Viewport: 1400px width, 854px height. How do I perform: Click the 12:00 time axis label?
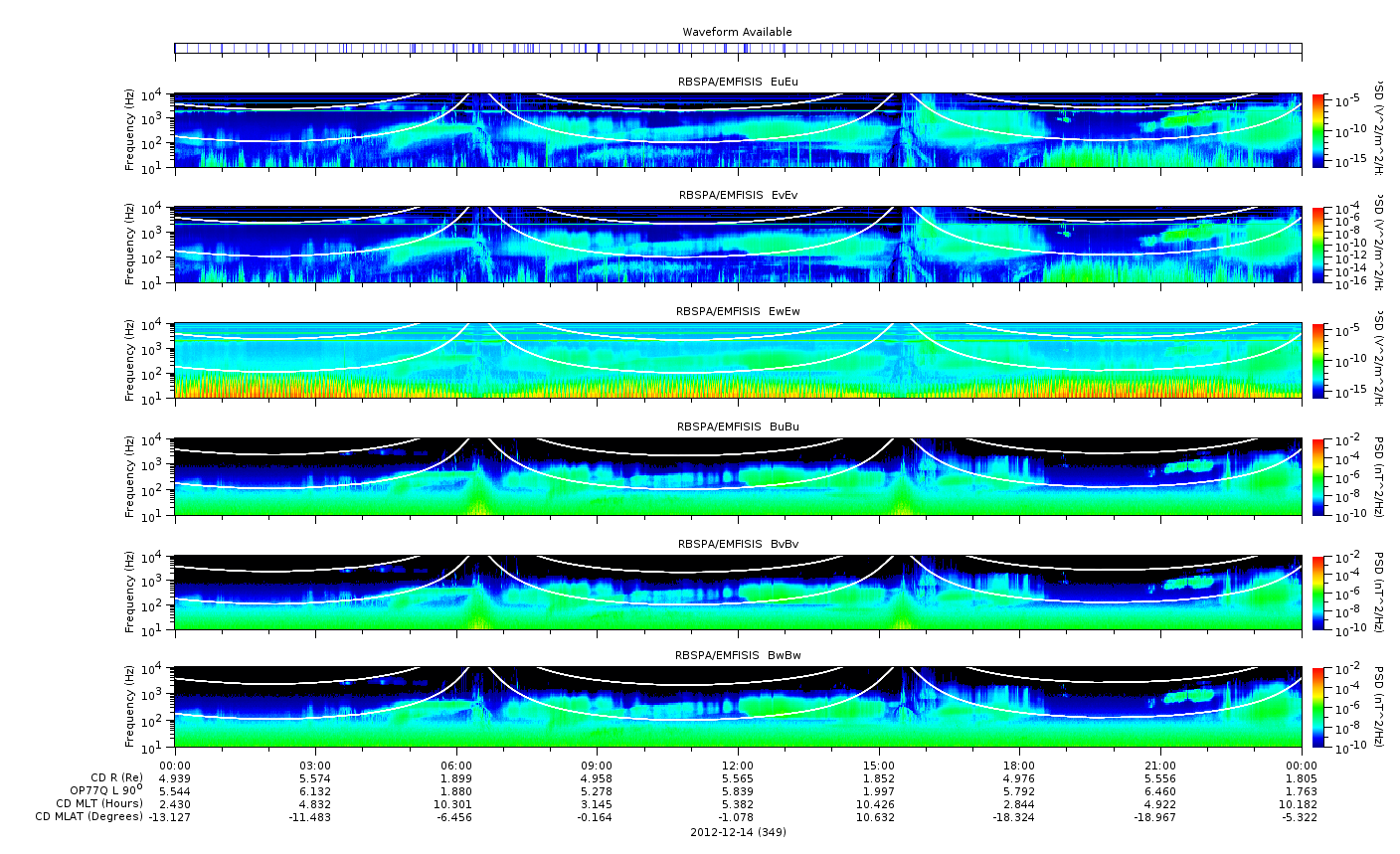(738, 765)
